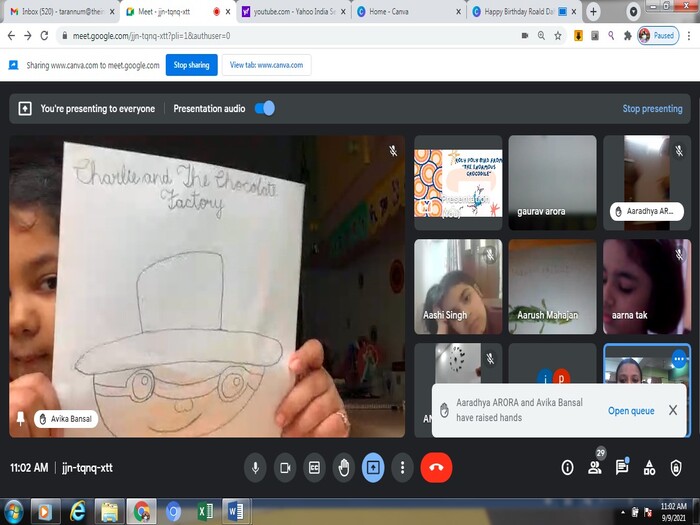700x525 pixels.
Task: Turn off the camera in Meet controls
Action: coord(285,467)
